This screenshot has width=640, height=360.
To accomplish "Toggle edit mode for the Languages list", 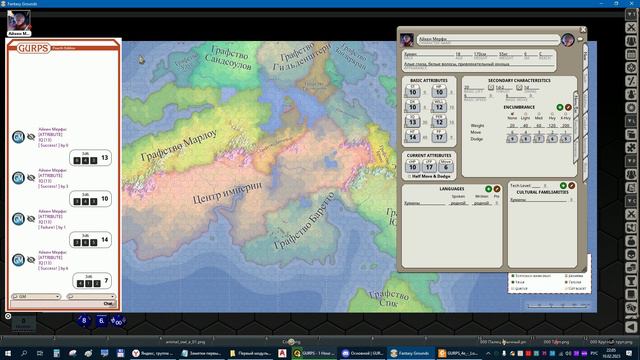I will tap(497, 189).
